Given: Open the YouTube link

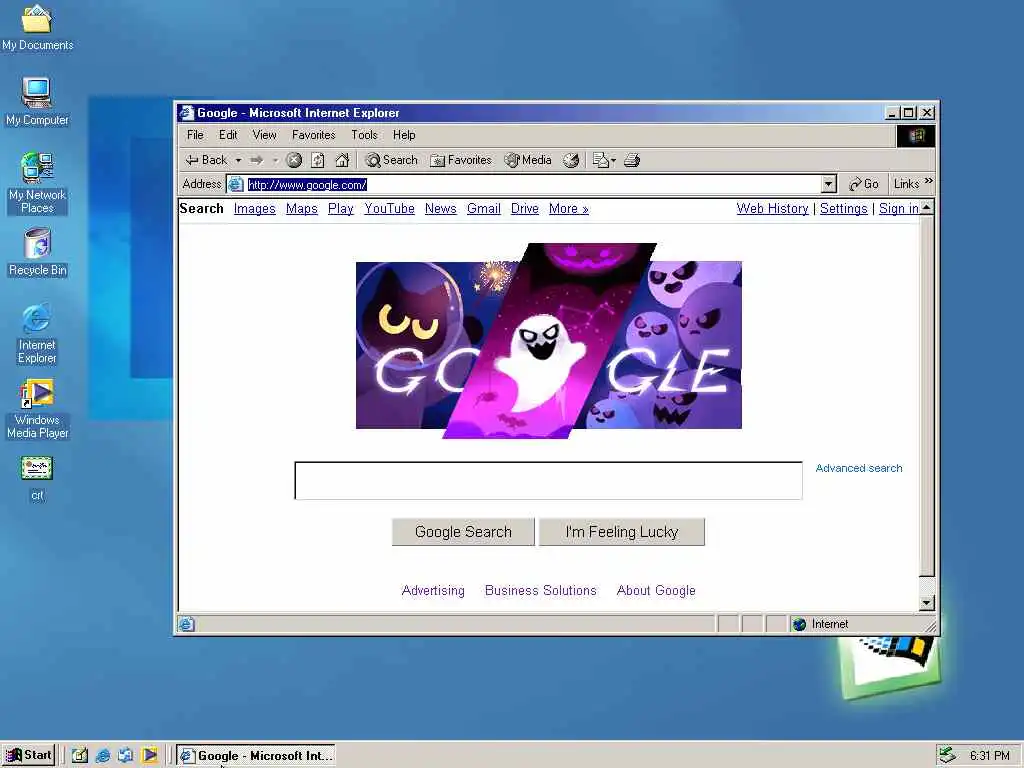Looking at the screenshot, I should click(x=389, y=208).
